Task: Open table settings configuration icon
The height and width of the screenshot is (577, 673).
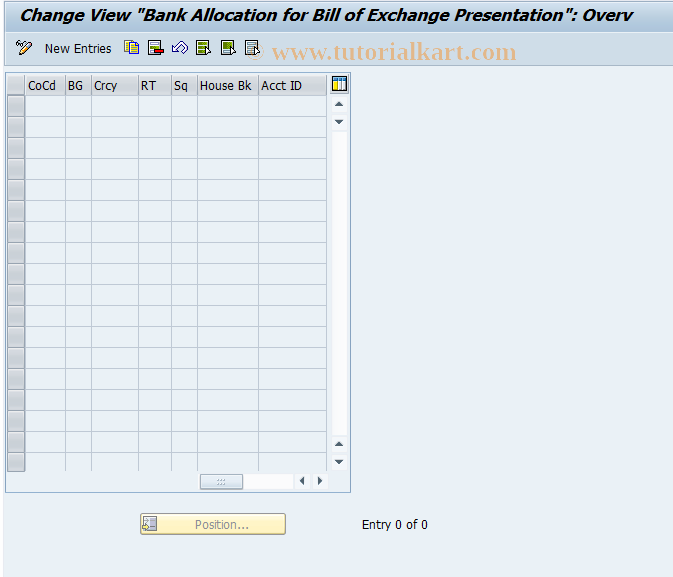Action: point(339,84)
